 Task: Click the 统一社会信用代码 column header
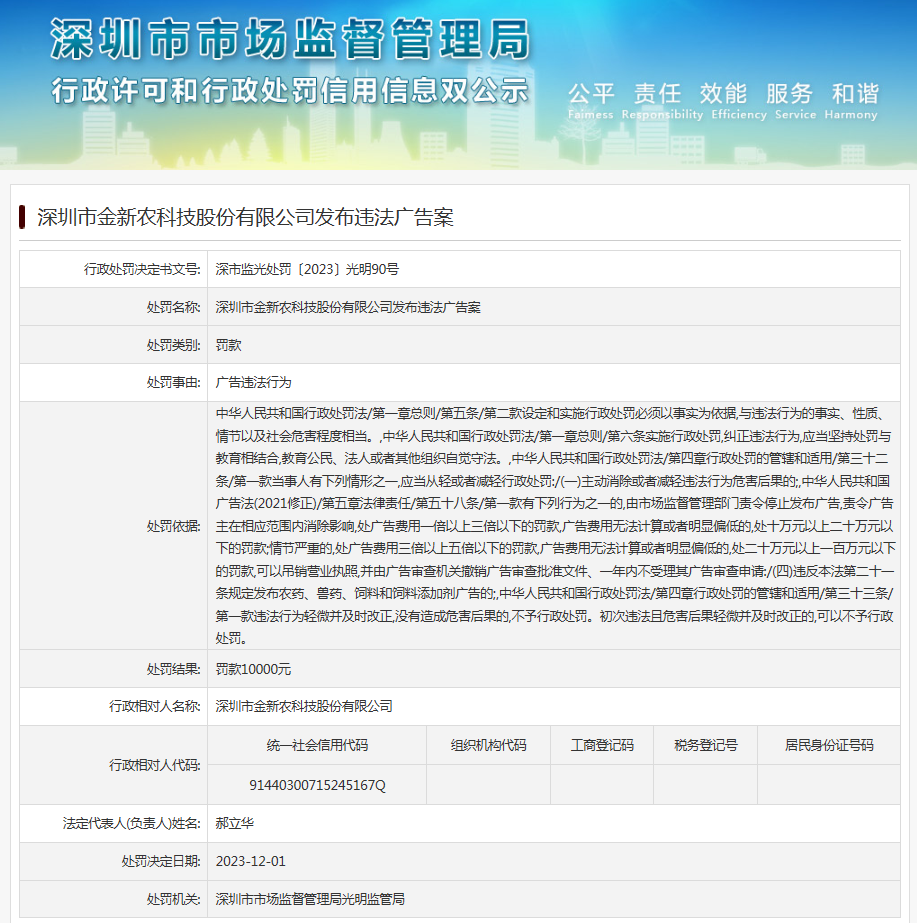coord(317,745)
